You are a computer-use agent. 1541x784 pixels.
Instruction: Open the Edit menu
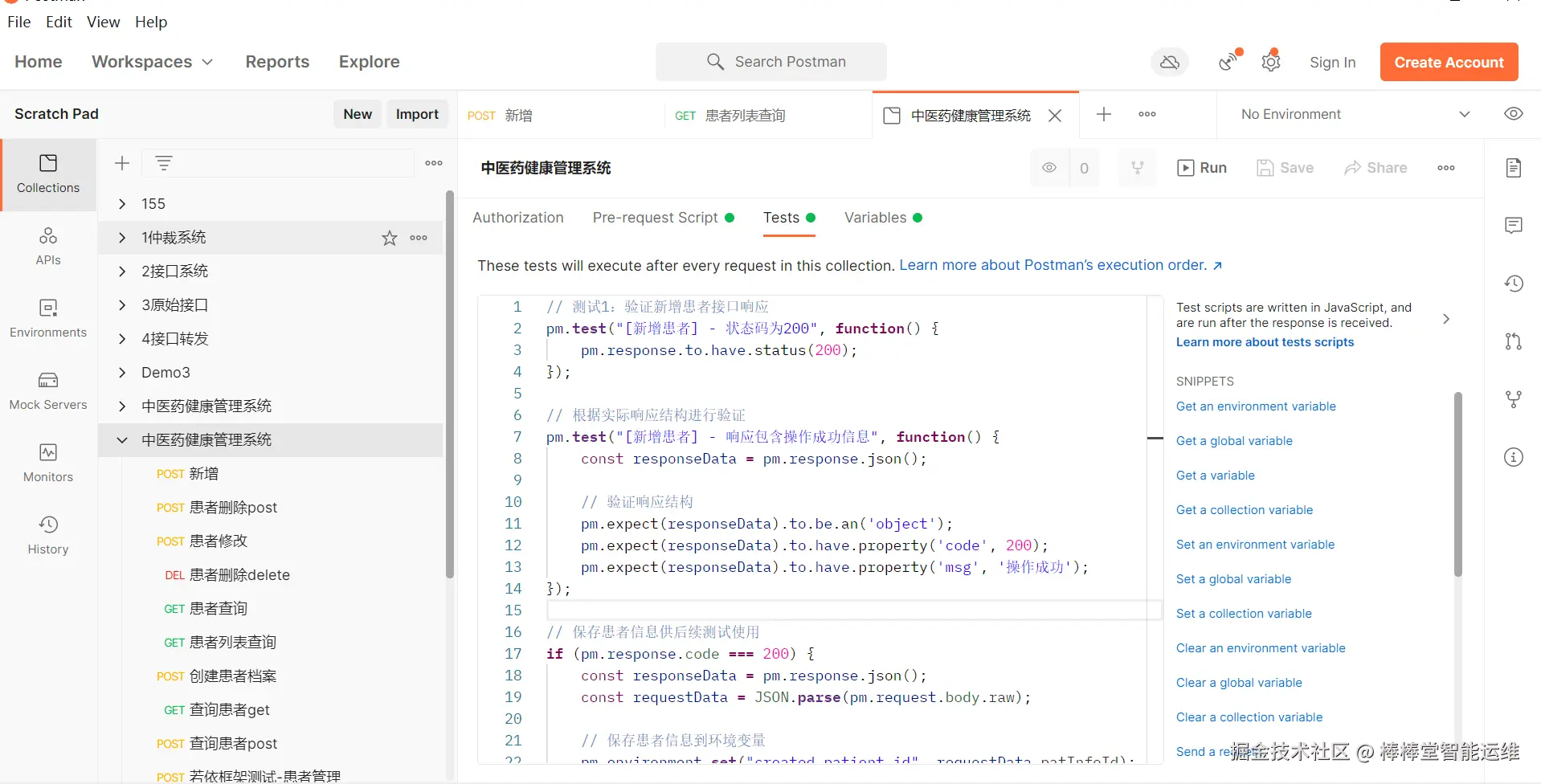coord(59,22)
